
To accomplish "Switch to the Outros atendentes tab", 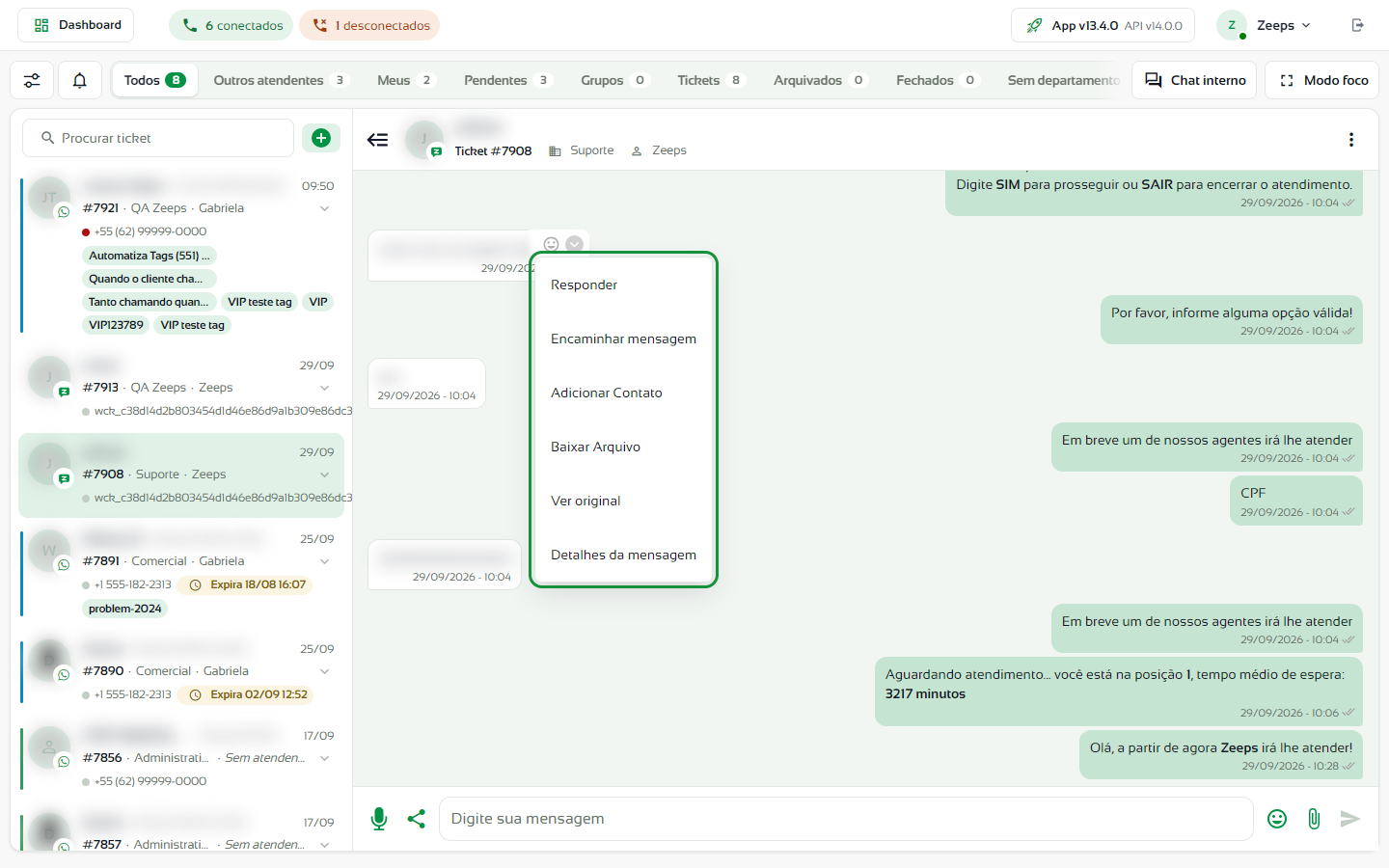I will pyautogui.click(x=280, y=80).
